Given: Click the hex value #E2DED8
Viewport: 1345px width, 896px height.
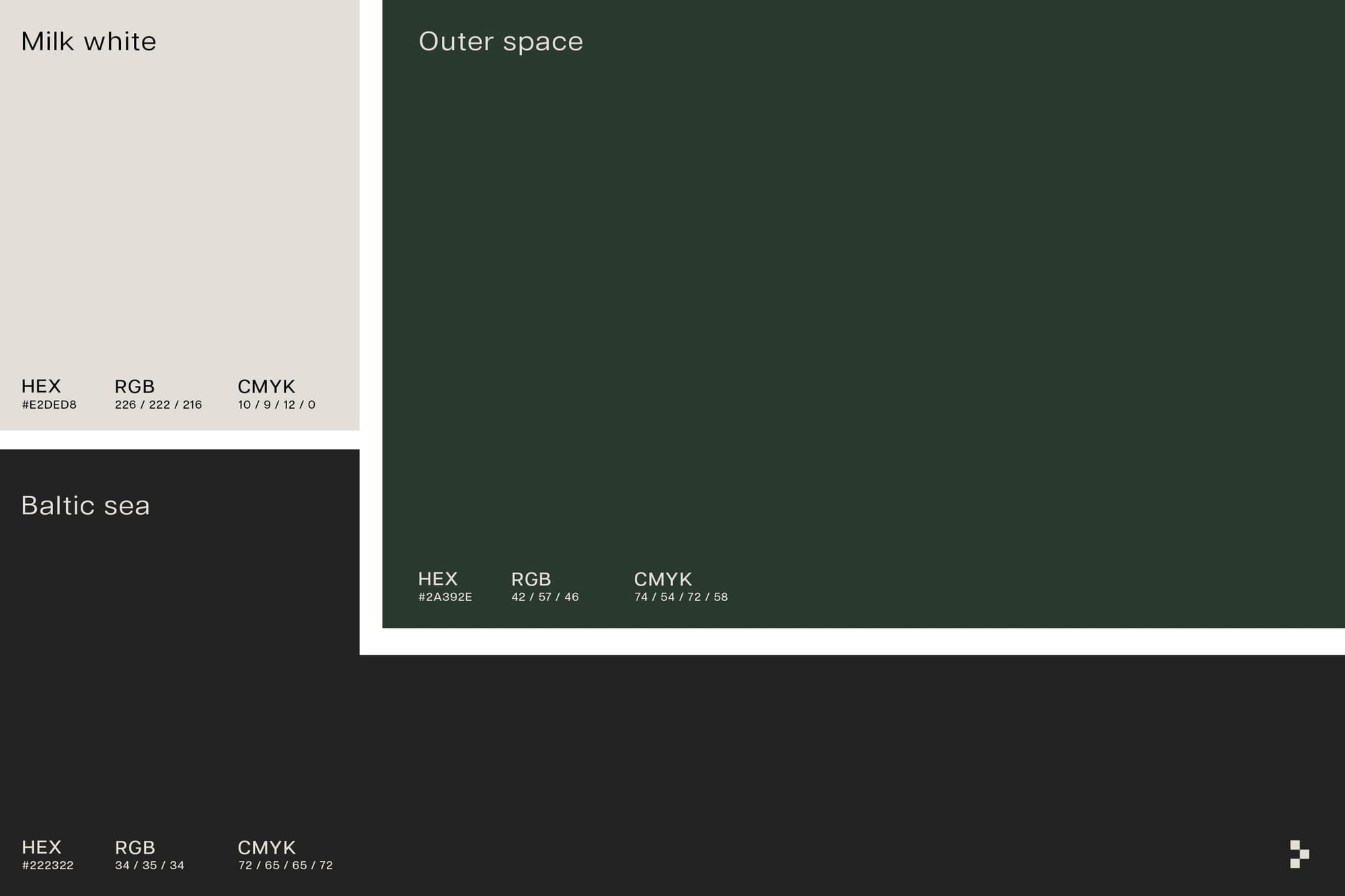Looking at the screenshot, I should (x=49, y=405).
